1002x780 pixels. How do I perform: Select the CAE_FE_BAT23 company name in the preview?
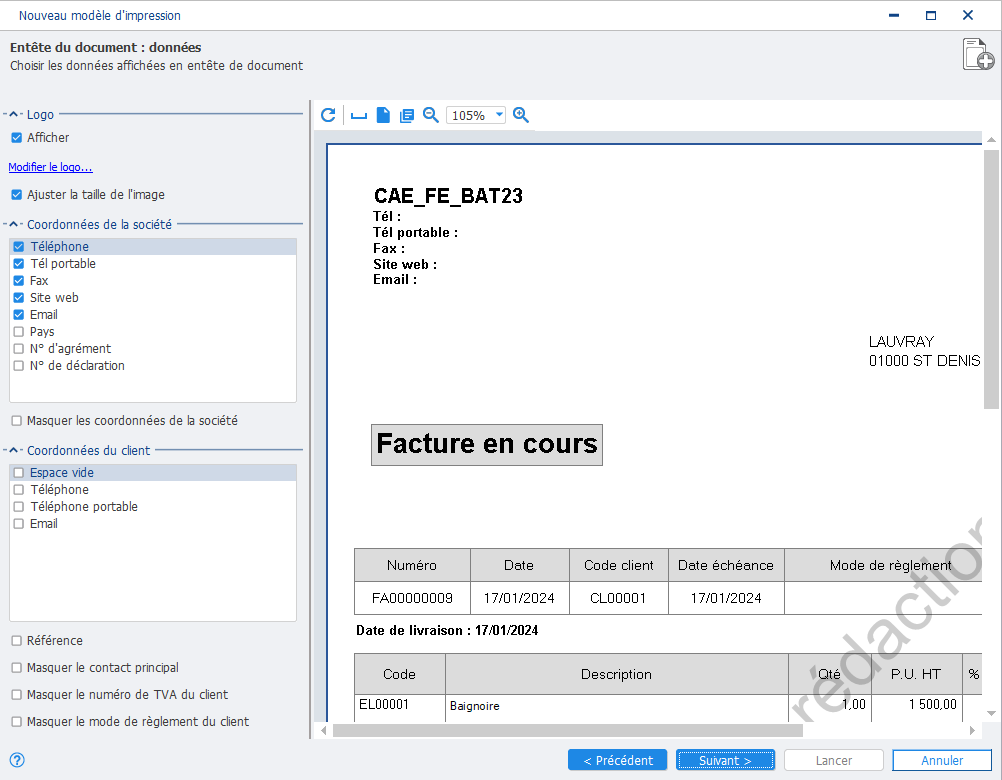tap(448, 195)
